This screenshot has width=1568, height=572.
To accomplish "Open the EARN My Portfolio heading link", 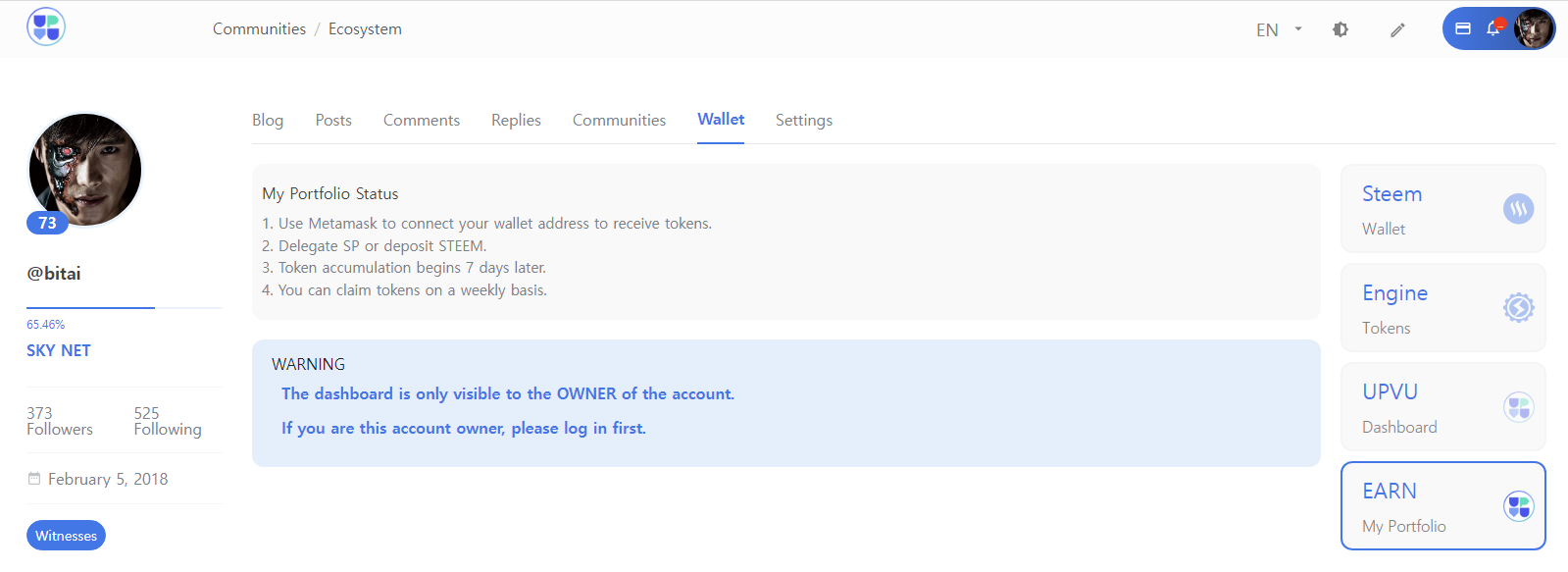I will point(1389,491).
